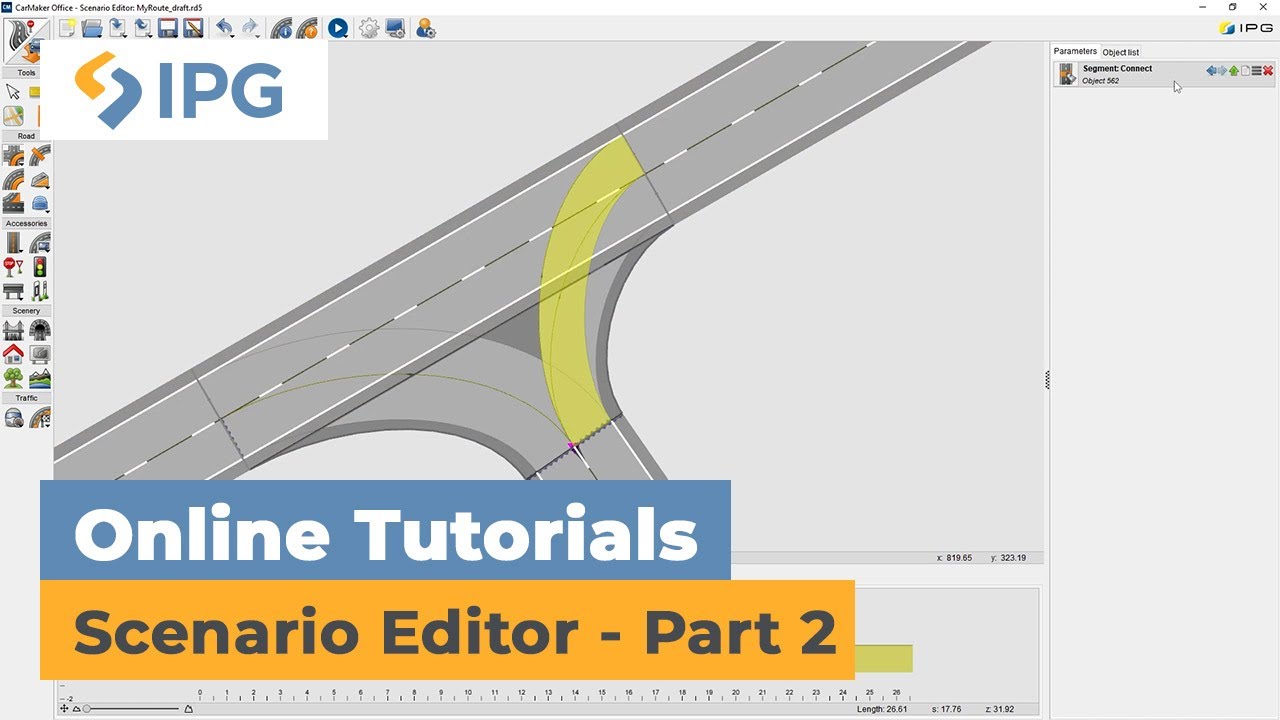Image resolution: width=1280 pixels, height=720 pixels.
Task: Select the map tool in Tools
Action: 14,116
